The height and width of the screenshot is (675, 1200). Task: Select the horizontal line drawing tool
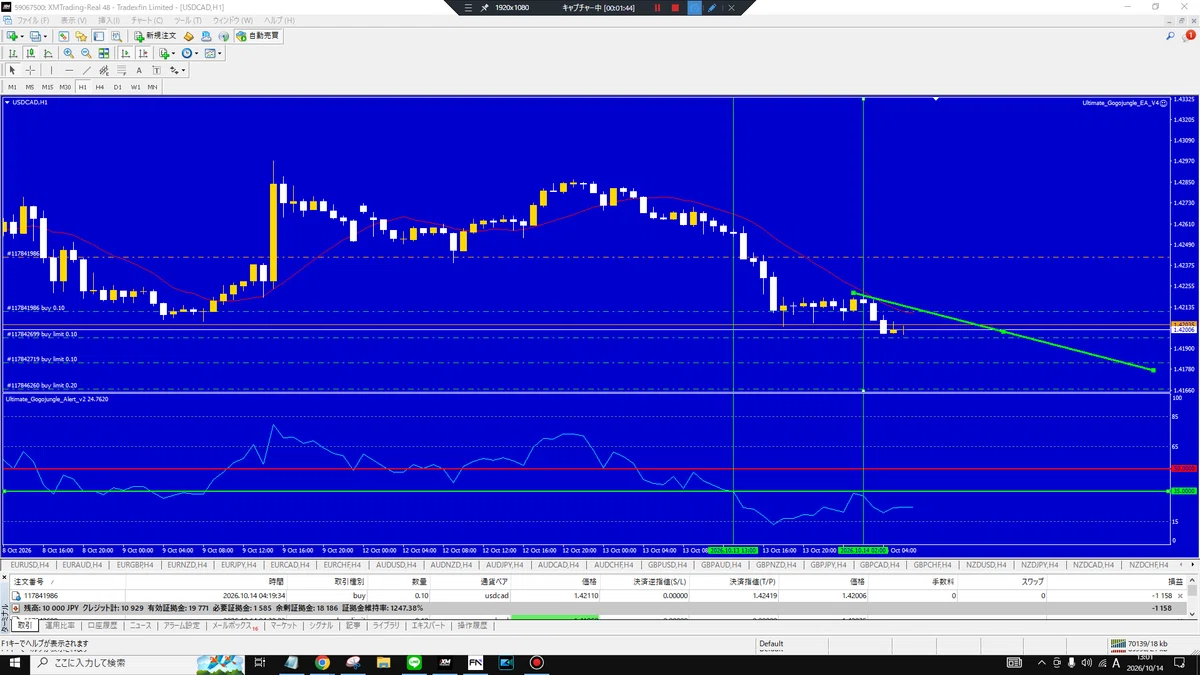point(68,70)
